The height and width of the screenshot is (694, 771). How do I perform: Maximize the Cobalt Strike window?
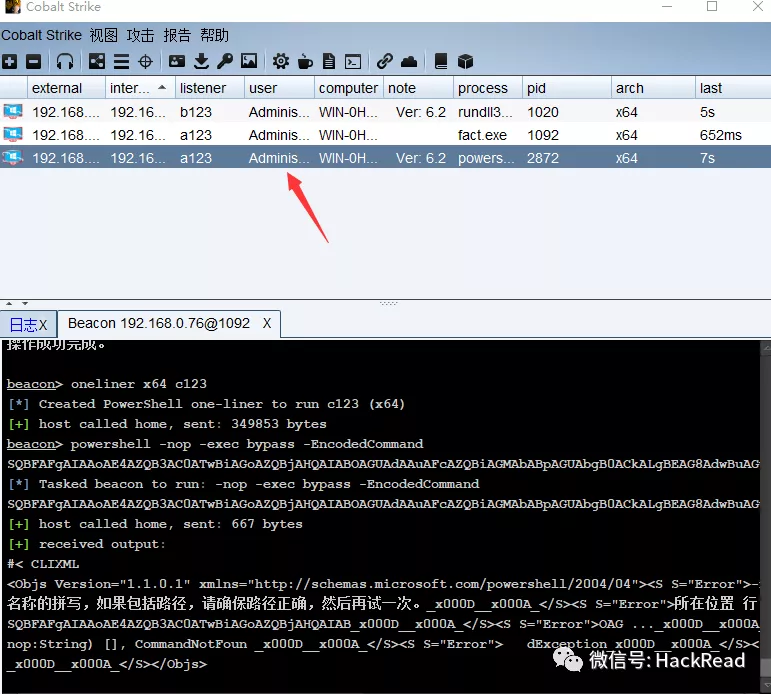712,6
